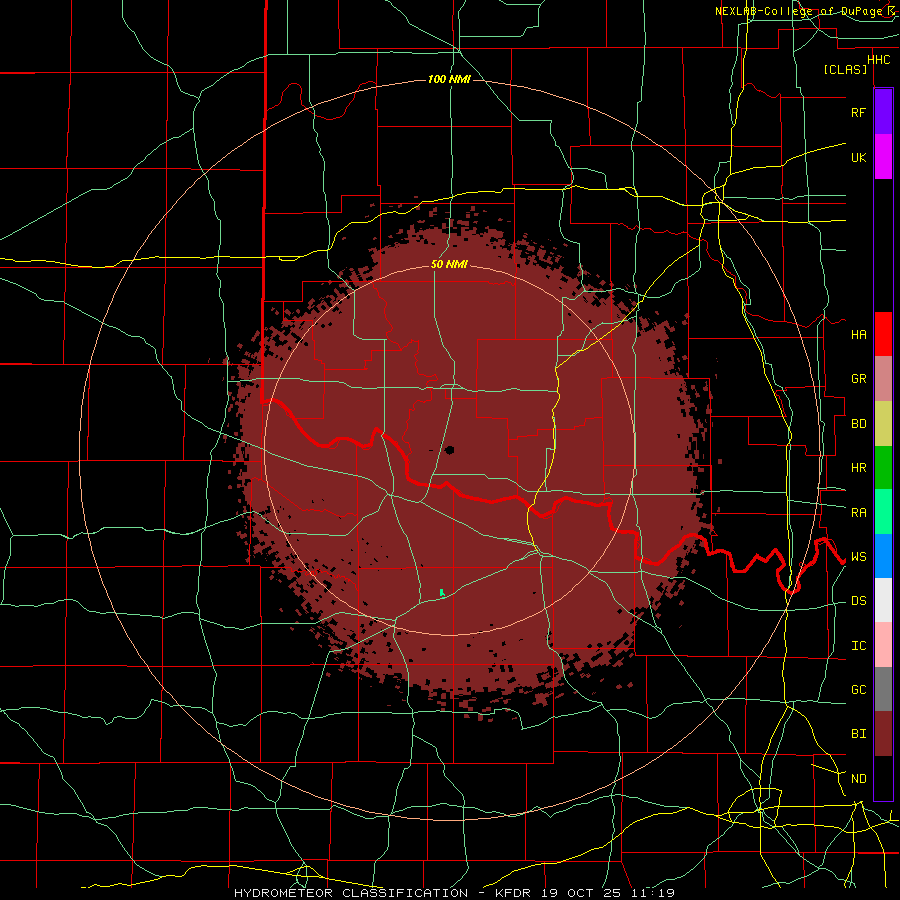The height and width of the screenshot is (900, 900).
Task: Click the black radar site dot
Action: point(449,450)
